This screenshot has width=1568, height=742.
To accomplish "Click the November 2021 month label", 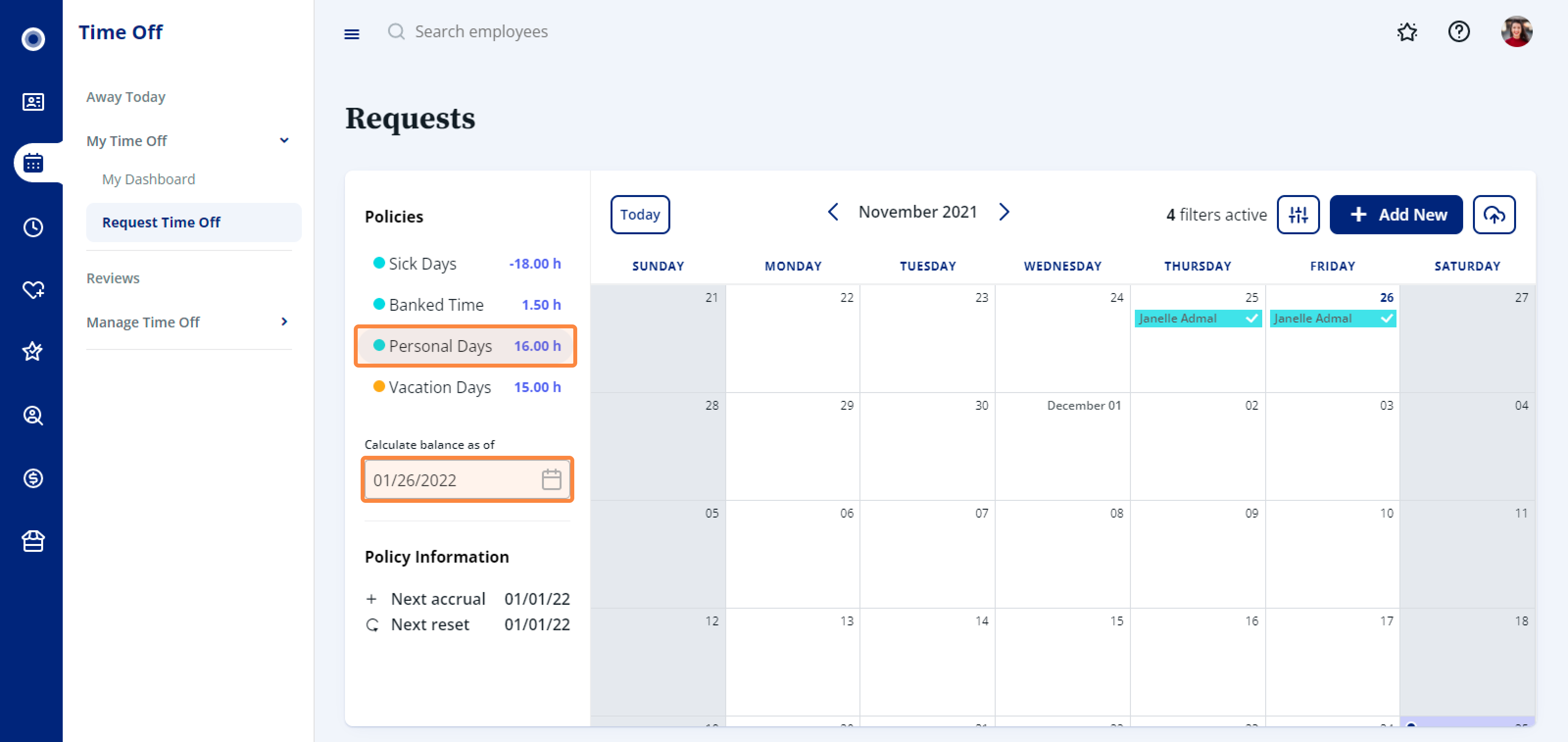I will [917, 212].
